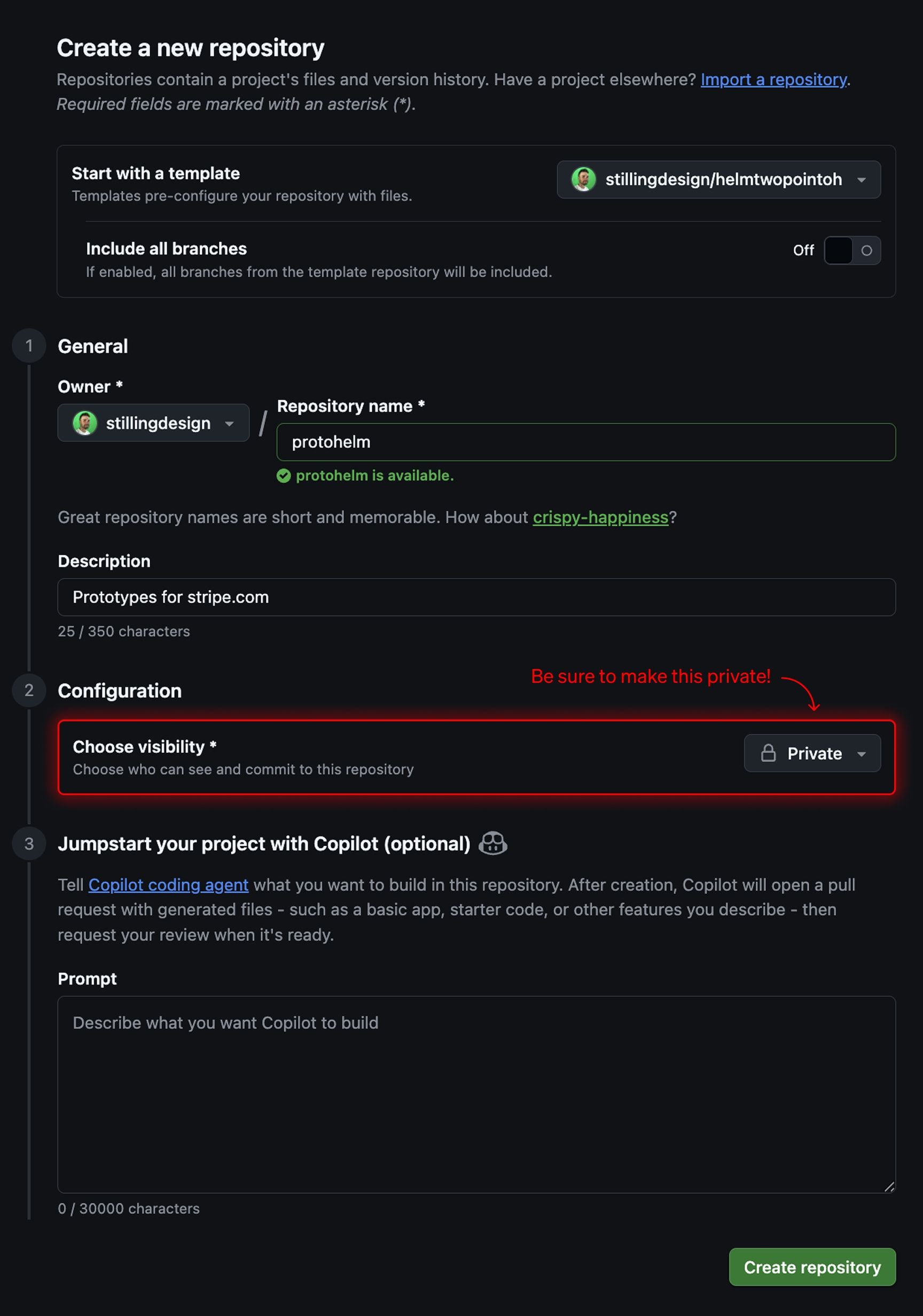Click step 3 Jumpstart number badge
Screen dimensions: 923x1316
[x=29, y=844]
